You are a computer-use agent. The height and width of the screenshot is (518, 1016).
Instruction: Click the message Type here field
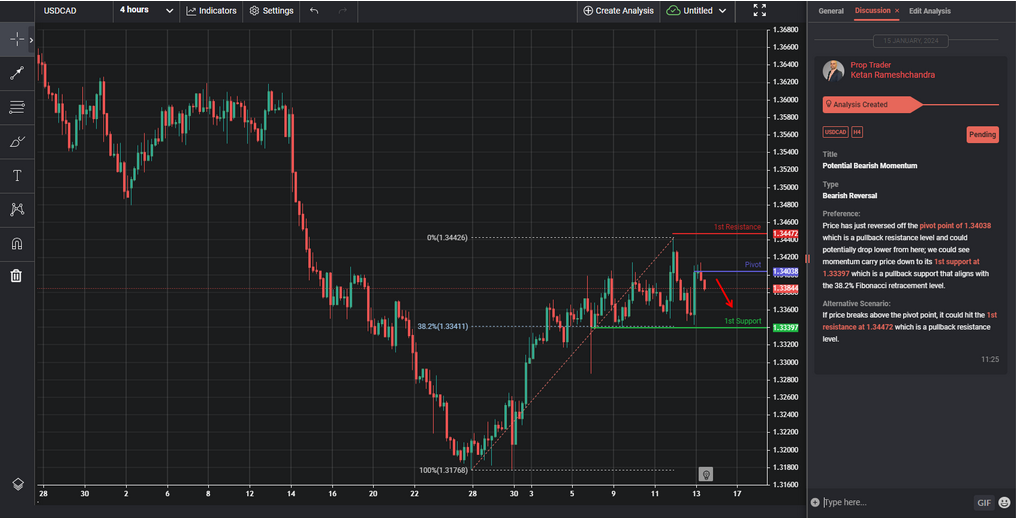click(x=895, y=502)
